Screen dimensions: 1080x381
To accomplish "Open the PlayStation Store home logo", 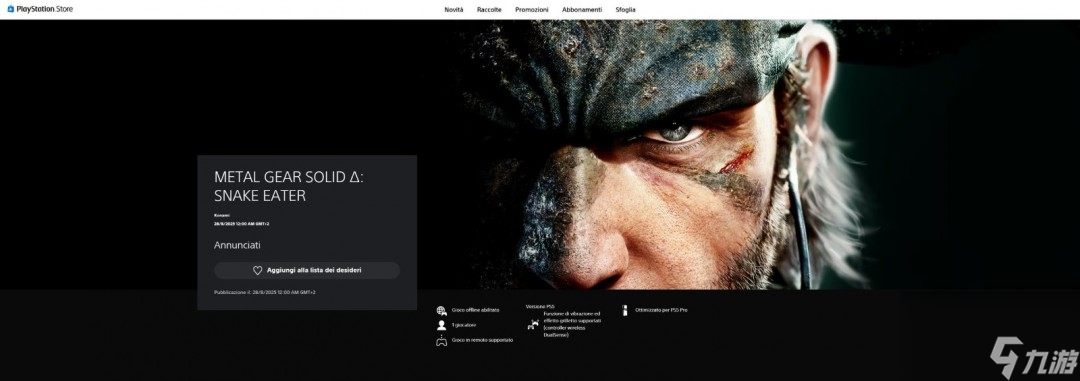I will pos(40,9).
